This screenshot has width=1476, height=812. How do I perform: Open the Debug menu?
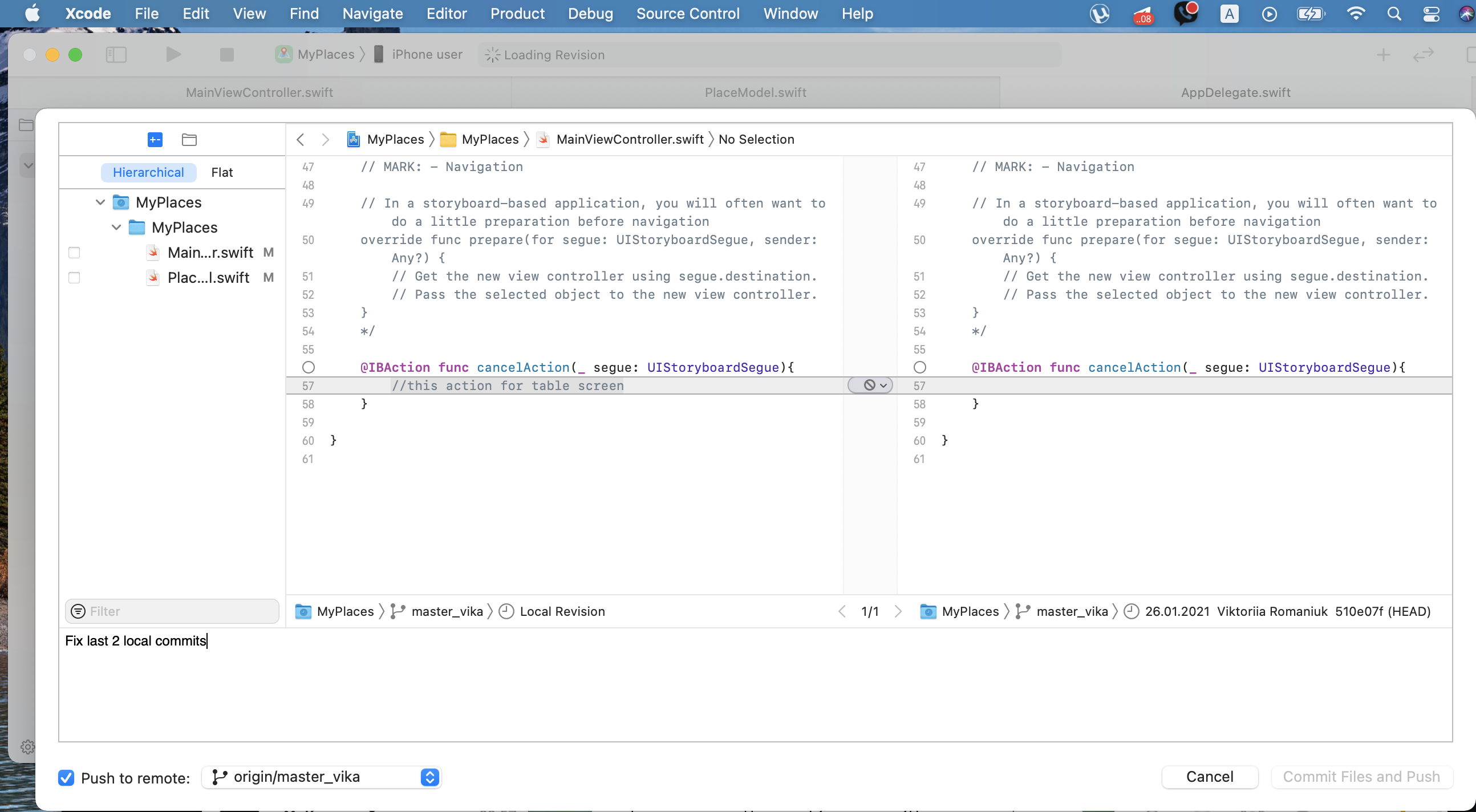590,13
